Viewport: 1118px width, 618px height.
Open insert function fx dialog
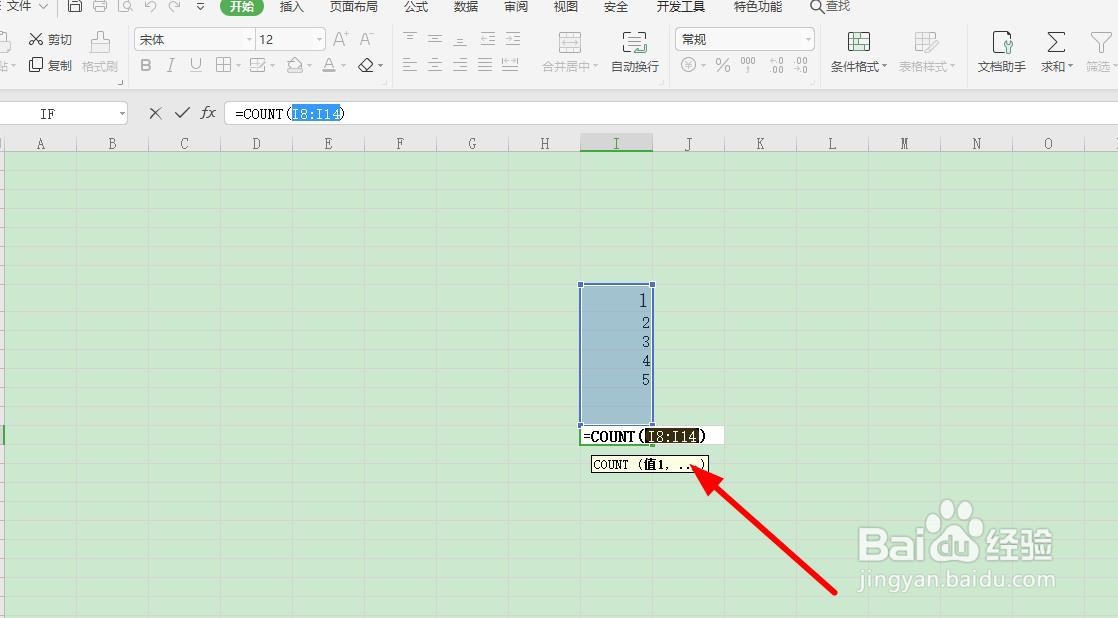pos(207,113)
